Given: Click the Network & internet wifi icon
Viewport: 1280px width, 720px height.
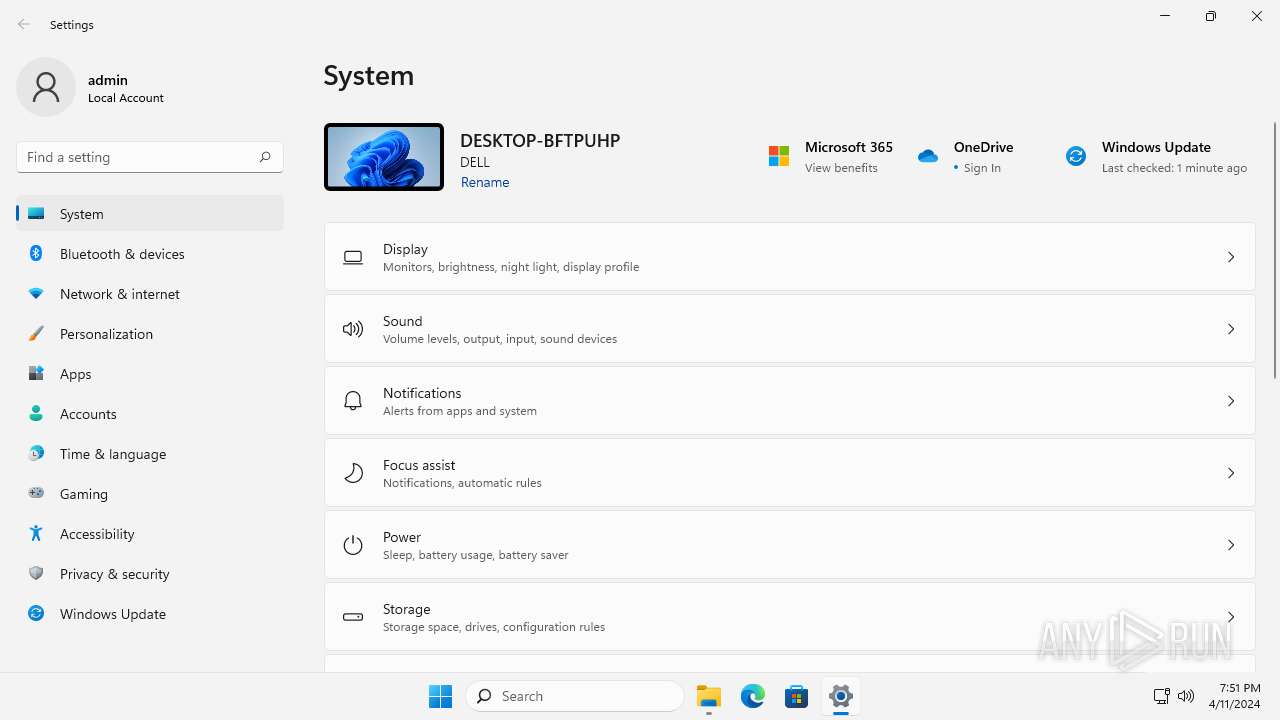Looking at the screenshot, I should click(36, 294).
